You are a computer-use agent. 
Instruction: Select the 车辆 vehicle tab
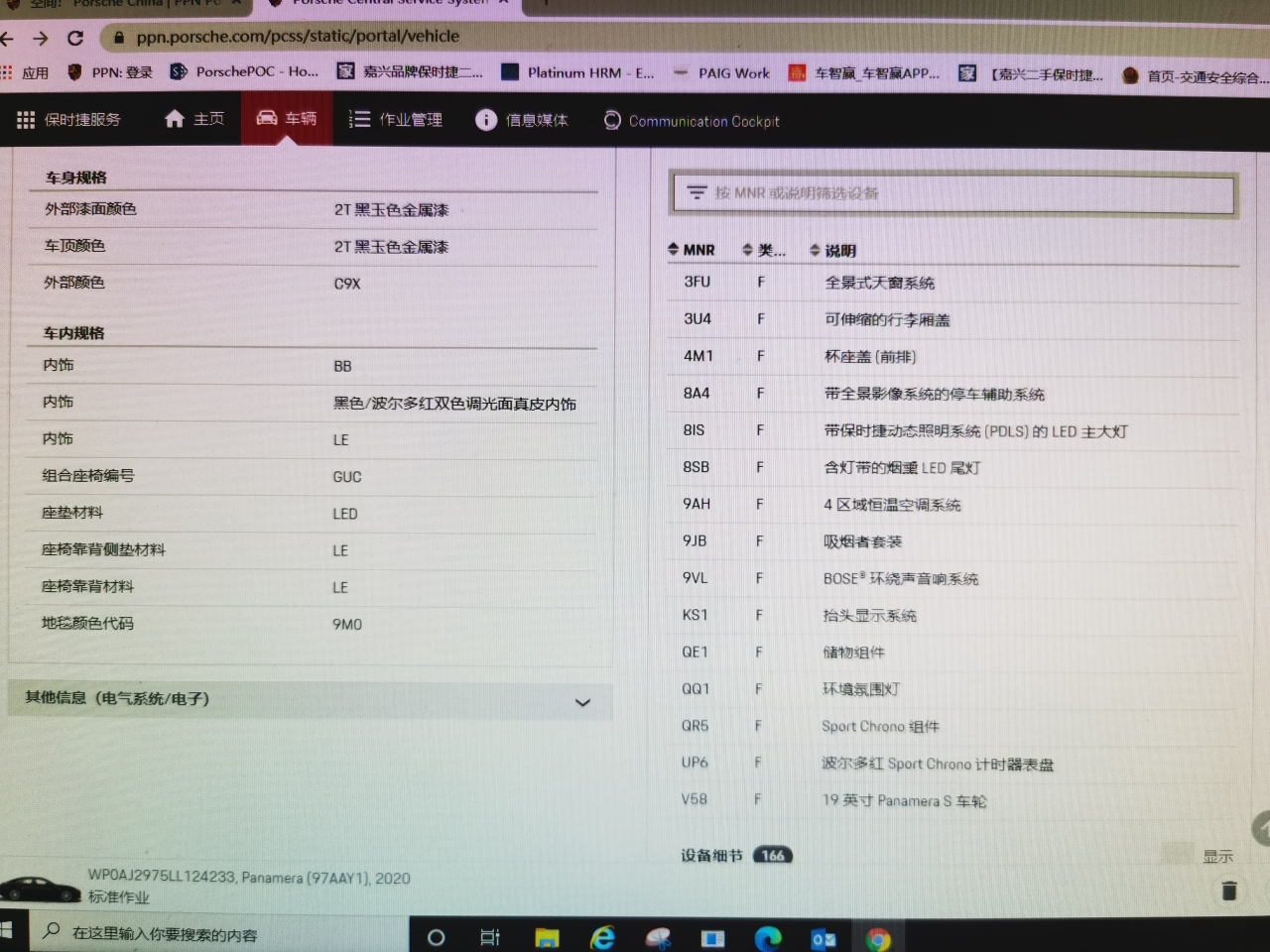[x=287, y=119]
